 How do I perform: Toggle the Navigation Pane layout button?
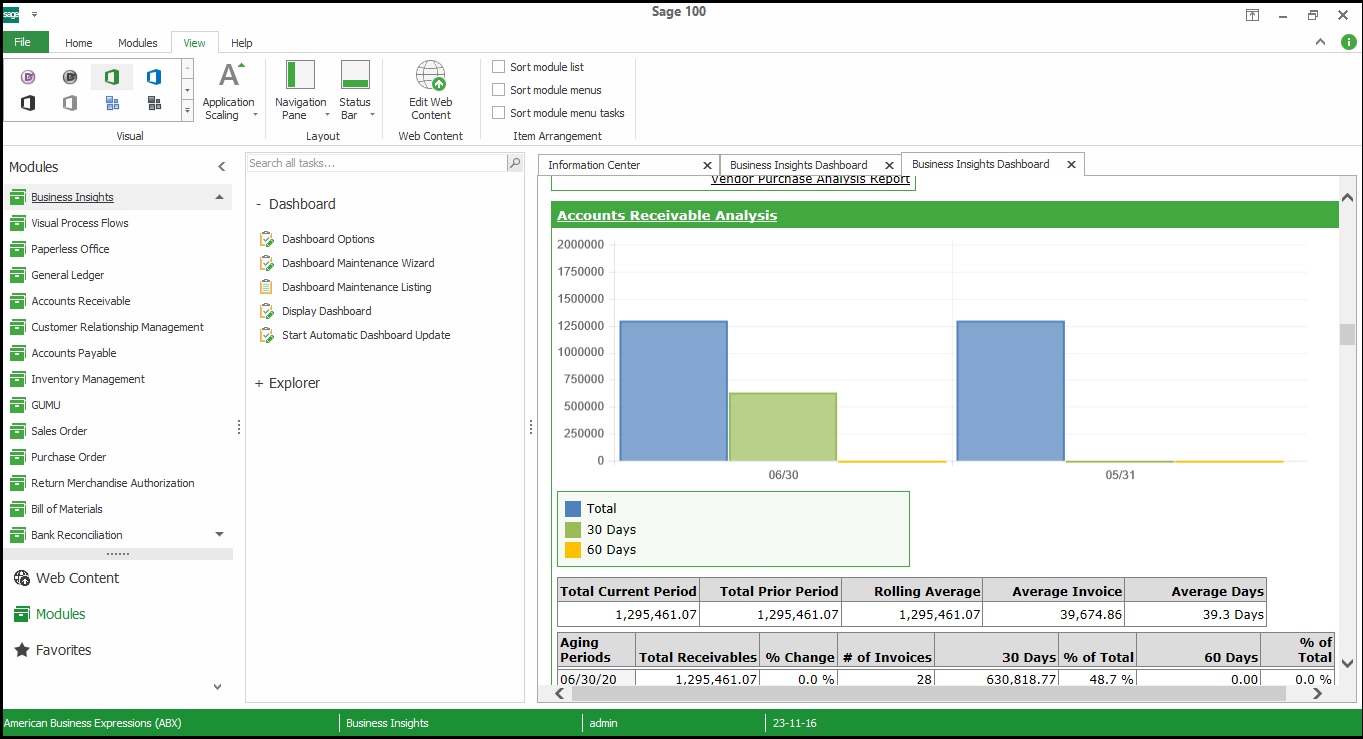[301, 91]
